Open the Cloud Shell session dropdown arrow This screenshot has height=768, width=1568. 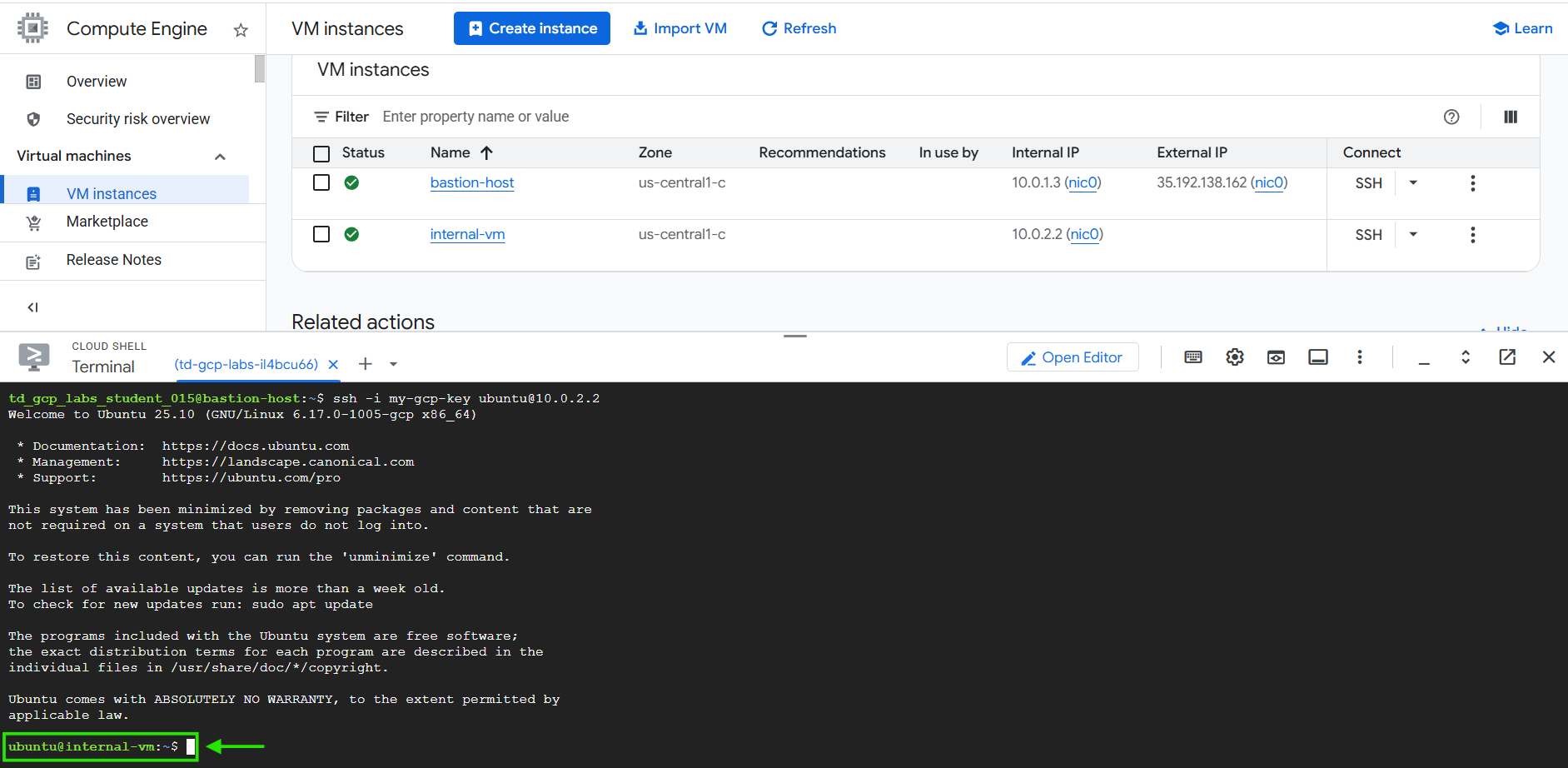[x=393, y=365]
